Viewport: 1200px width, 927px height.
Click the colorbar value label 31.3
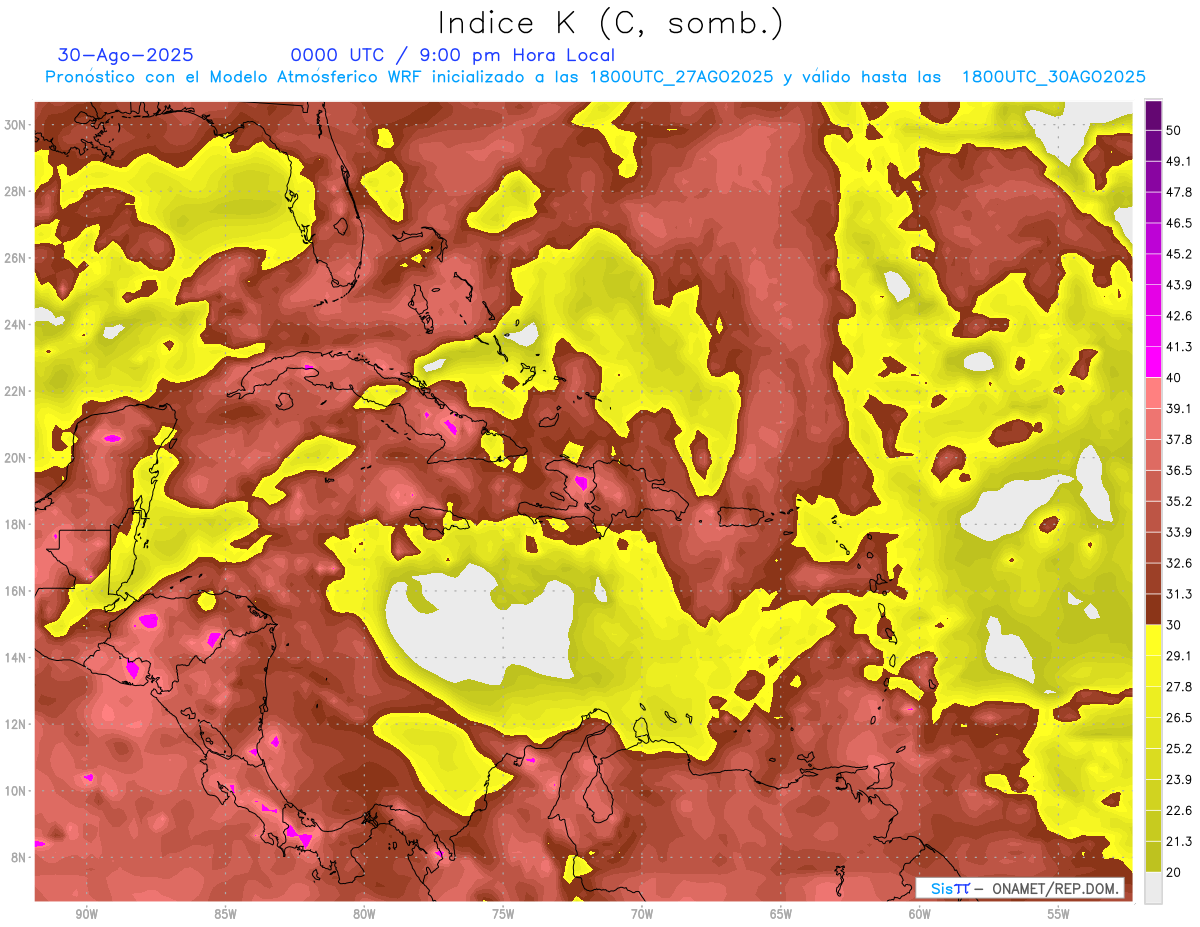pyautogui.click(x=1179, y=594)
